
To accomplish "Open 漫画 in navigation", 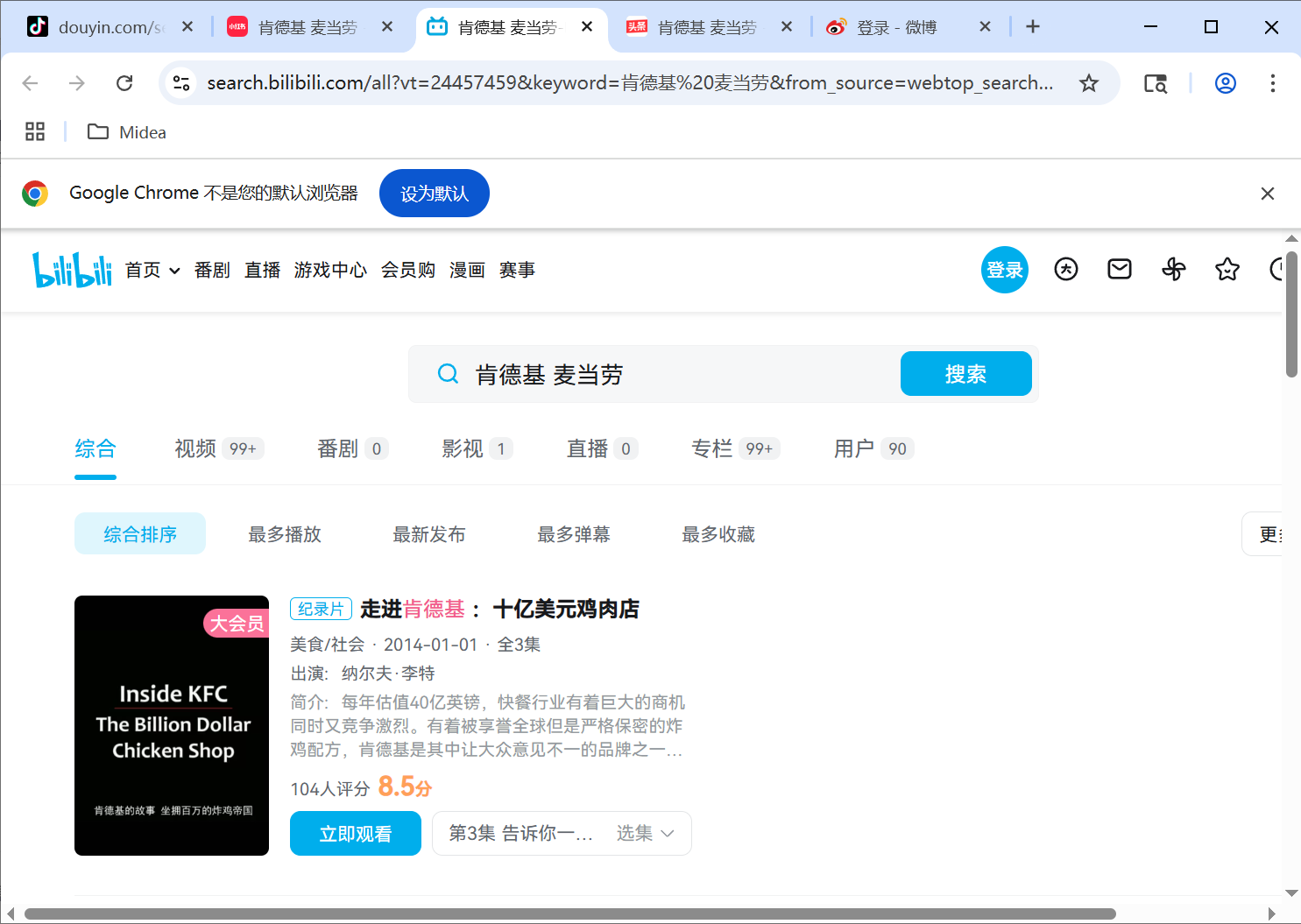I will point(467,270).
